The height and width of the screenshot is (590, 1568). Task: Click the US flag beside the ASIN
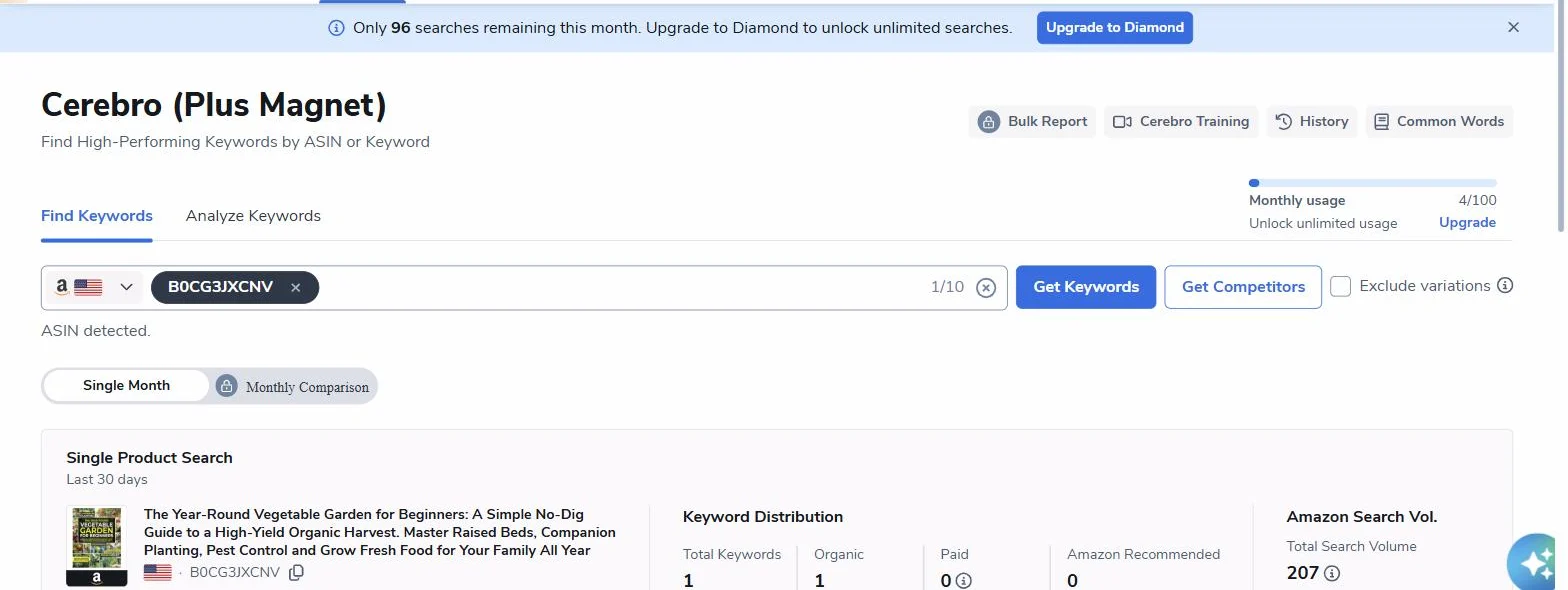(157, 573)
